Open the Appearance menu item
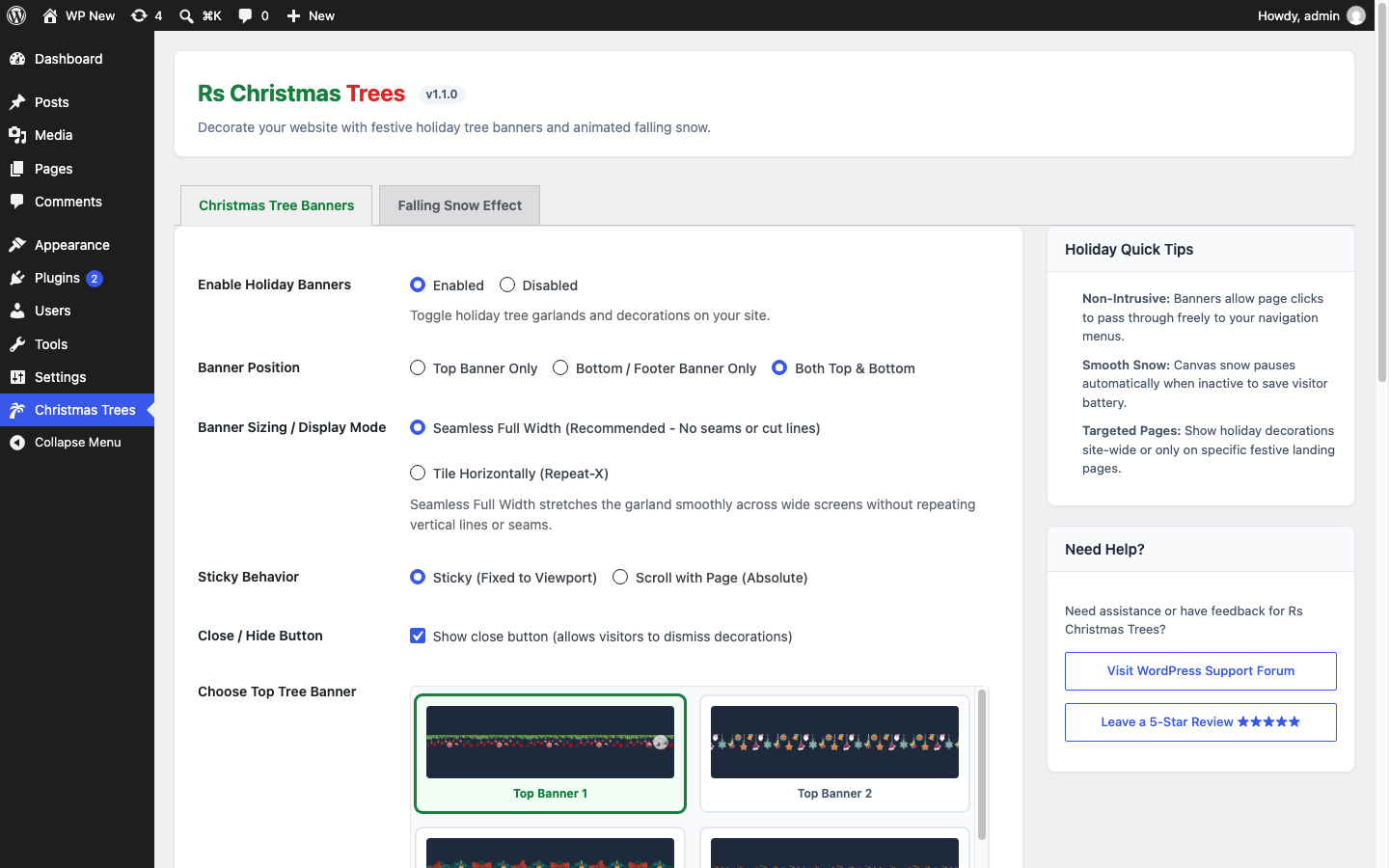1389x868 pixels. [77, 245]
